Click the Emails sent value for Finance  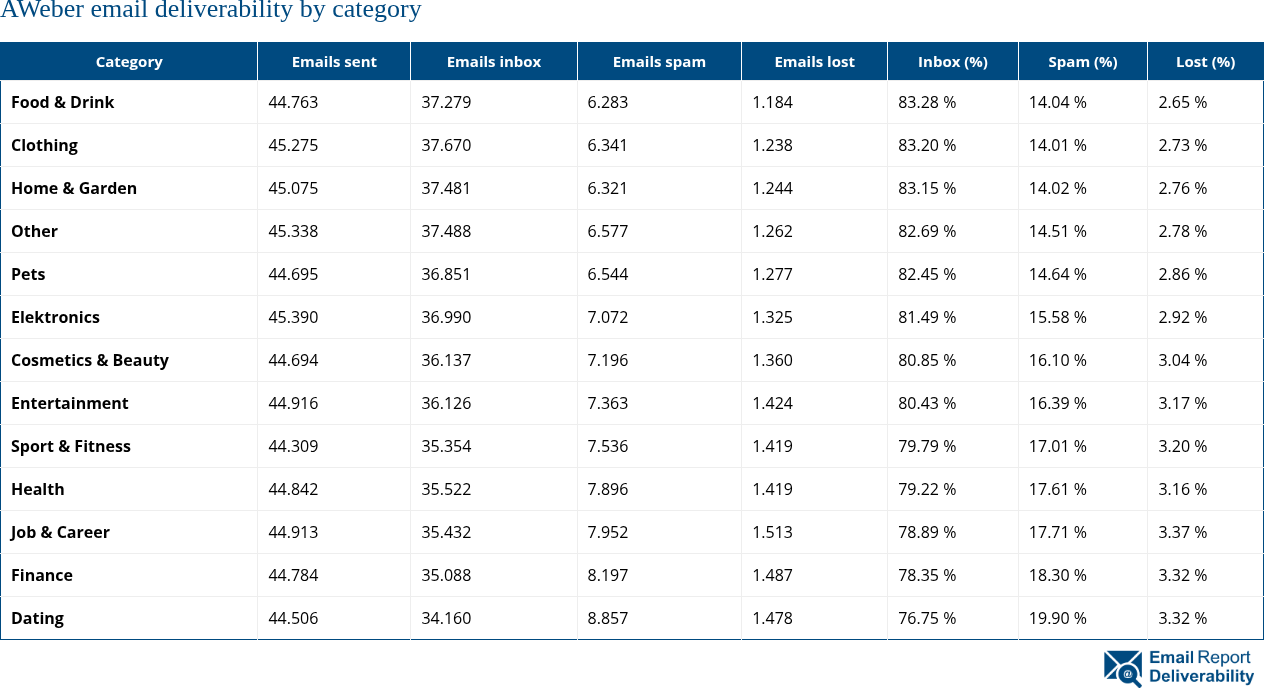pos(293,575)
